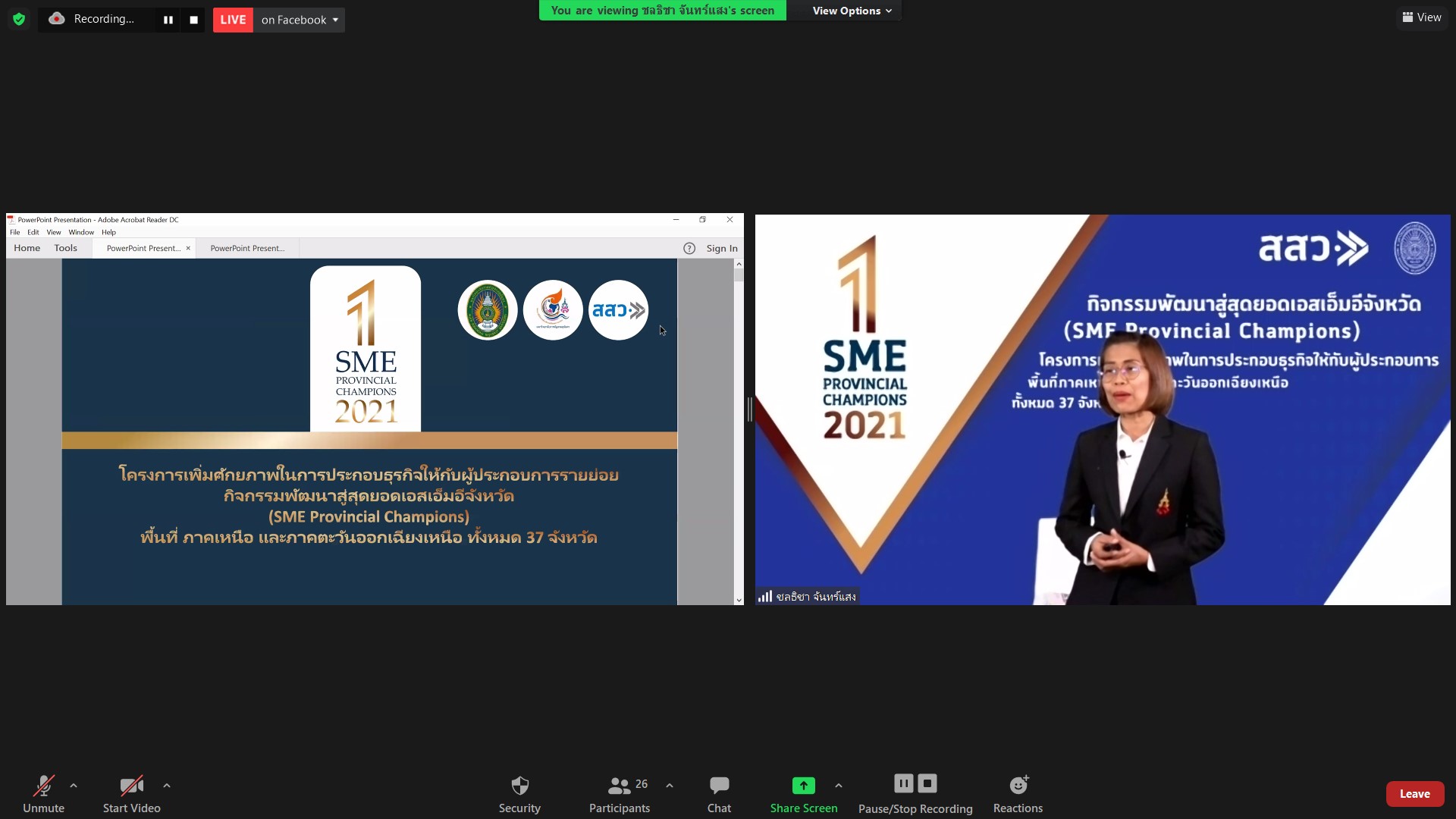Click the green Share Screen icon
The height and width of the screenshot is (819, 1456).
point(803,786)
